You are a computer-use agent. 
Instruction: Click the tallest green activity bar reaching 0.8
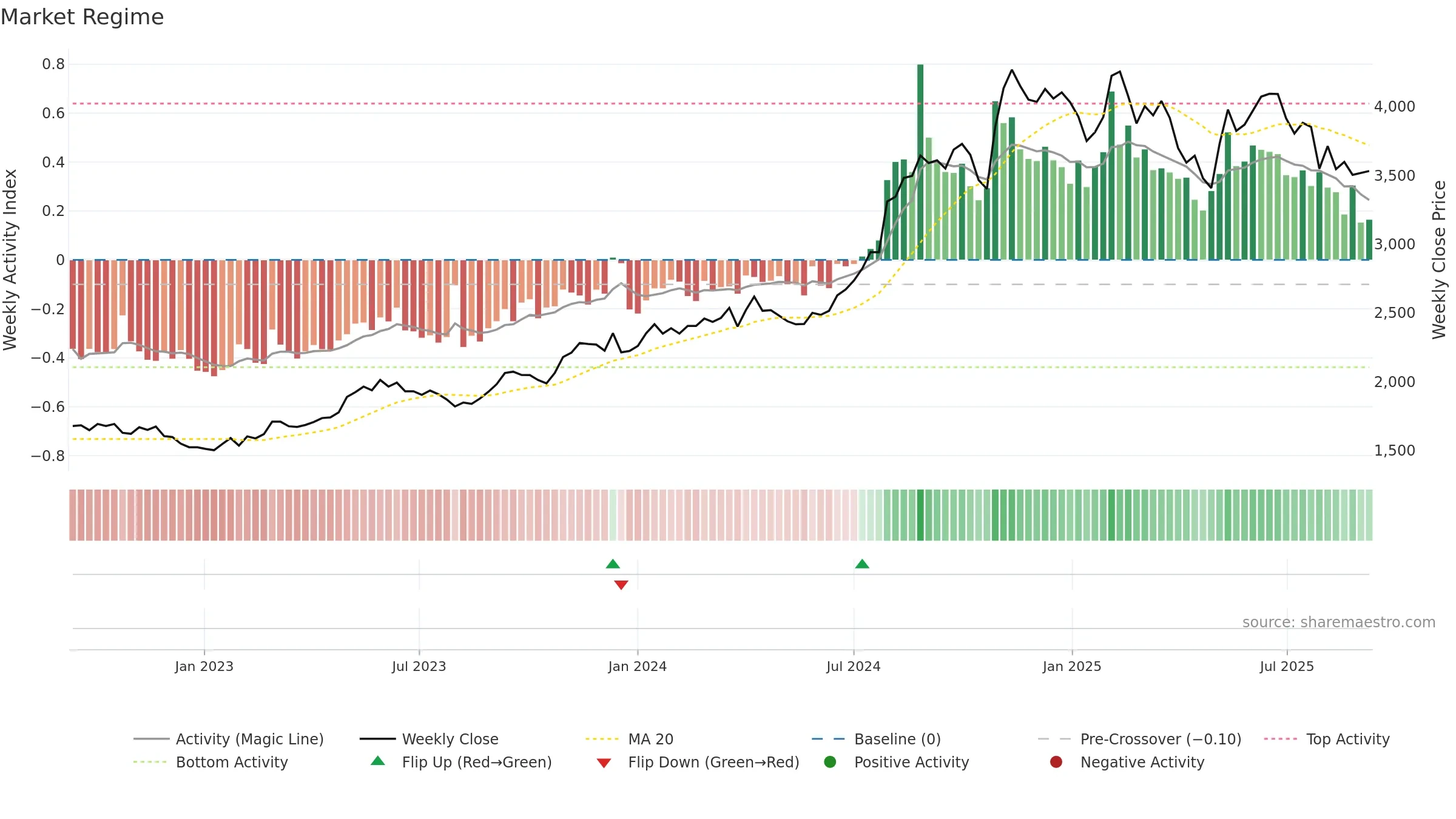point(920,162)
